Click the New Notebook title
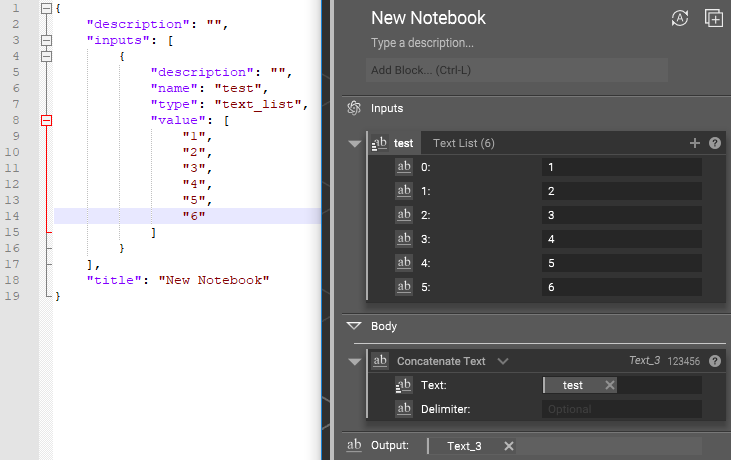The width and height of the screenshot is (731, 460). [428, 18]
